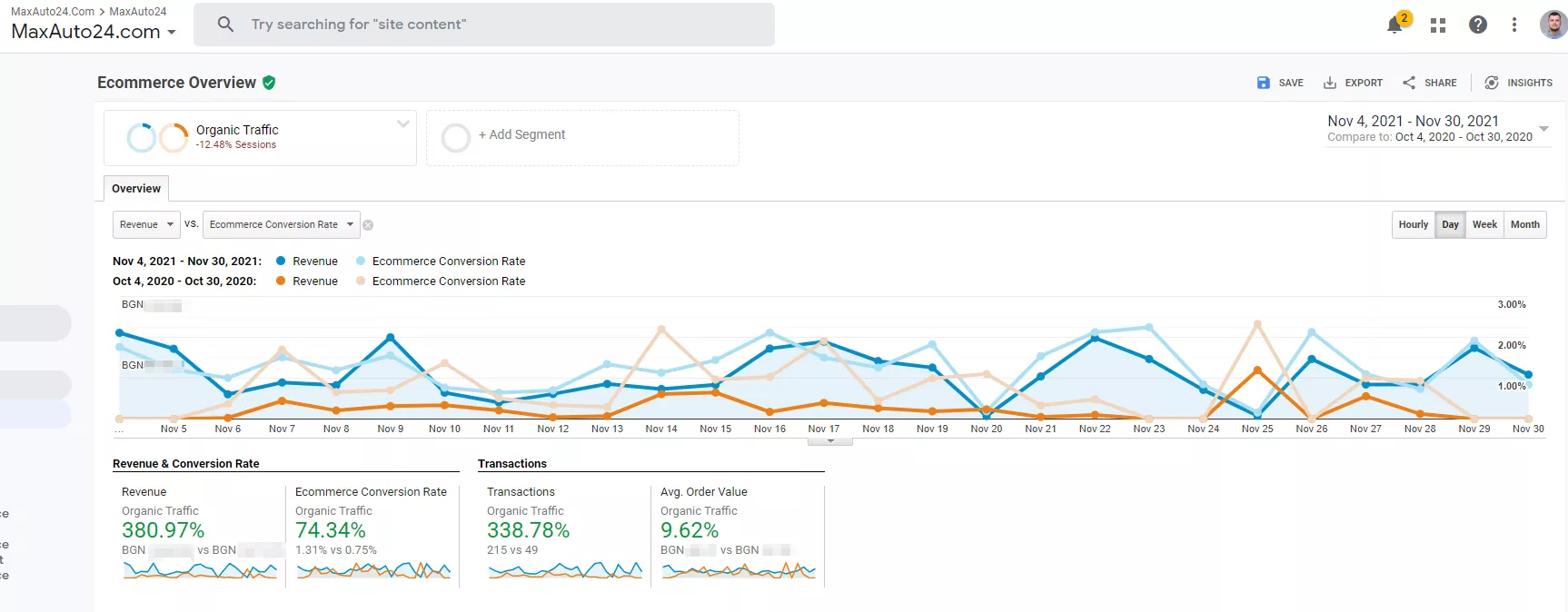Remove the Ecommerce Conversion Rate comparison metric
Screen dimensions: 1568x612
(x=368, y=225)
